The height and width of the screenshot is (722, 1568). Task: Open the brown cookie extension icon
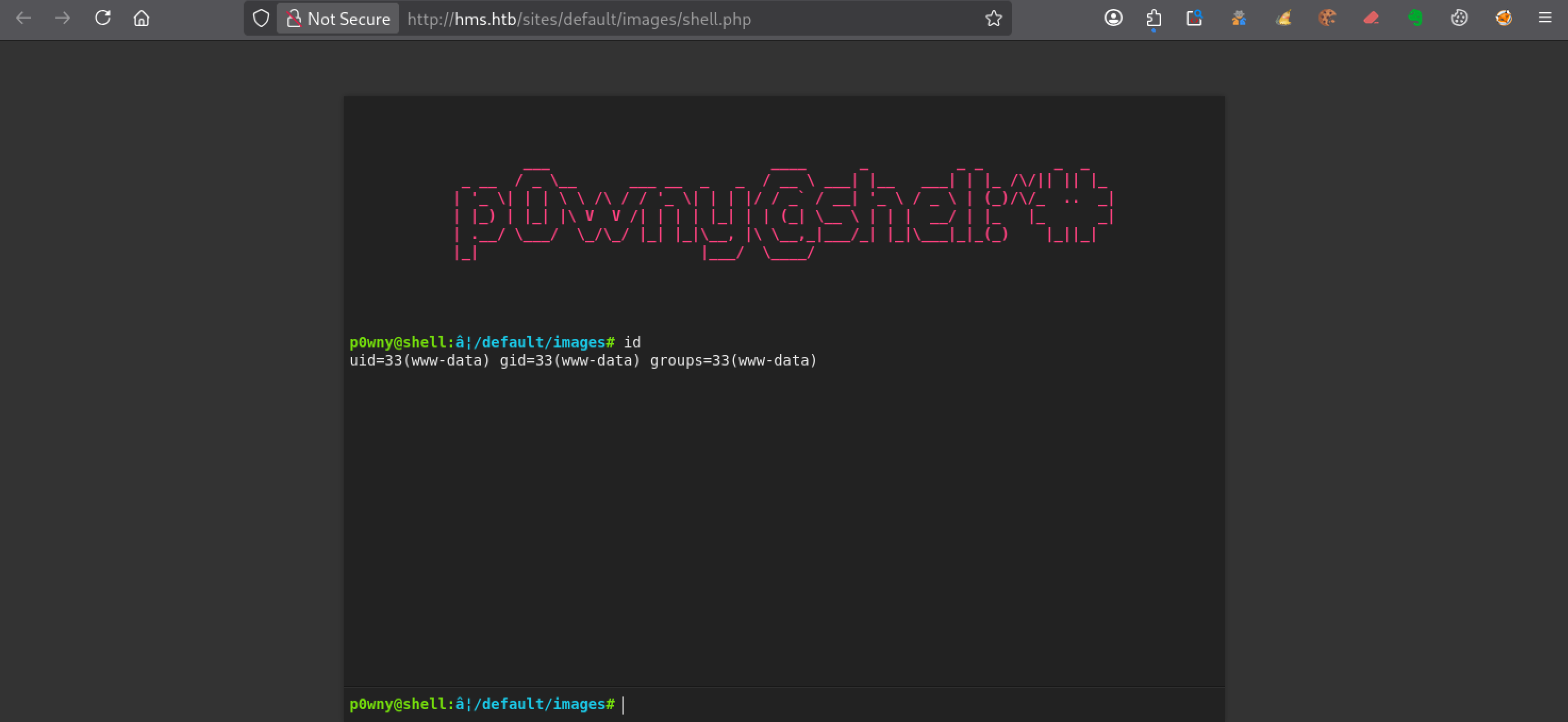pos(1327,18)
